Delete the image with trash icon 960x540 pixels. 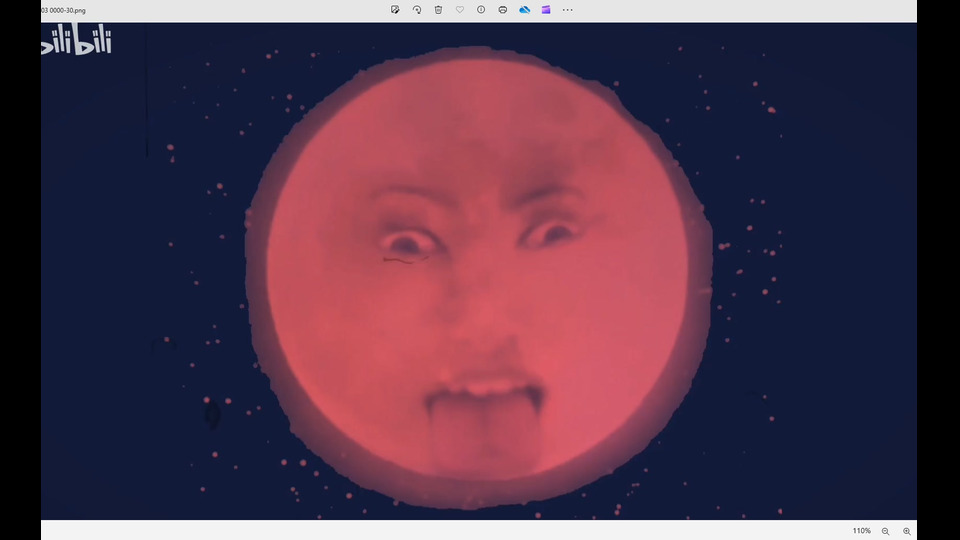click(x=438, y=10)
